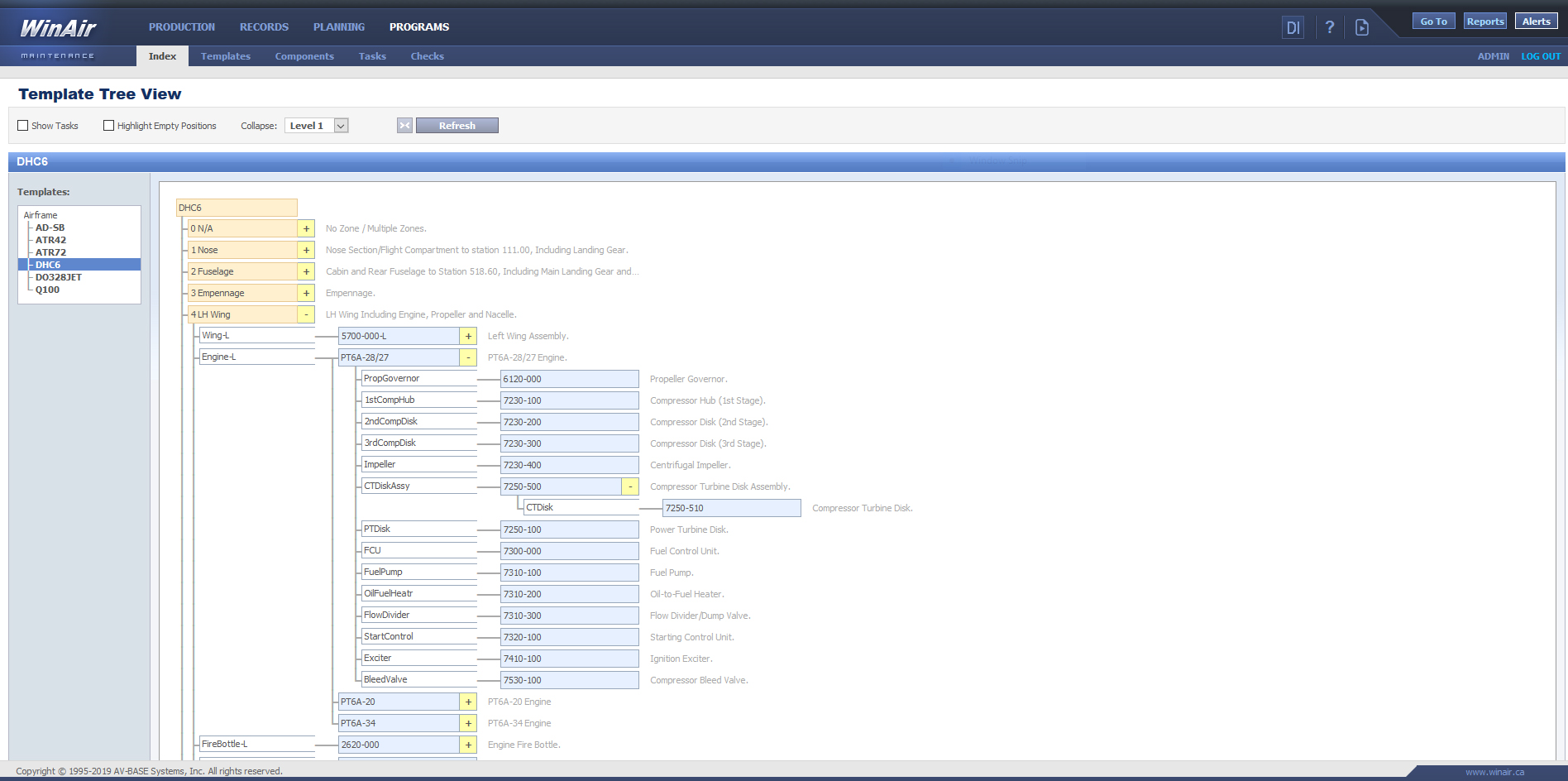The height and width of the screenshot is (781, 1568).
Task: Open the PLANNING menu
Action: pos(339,27)
